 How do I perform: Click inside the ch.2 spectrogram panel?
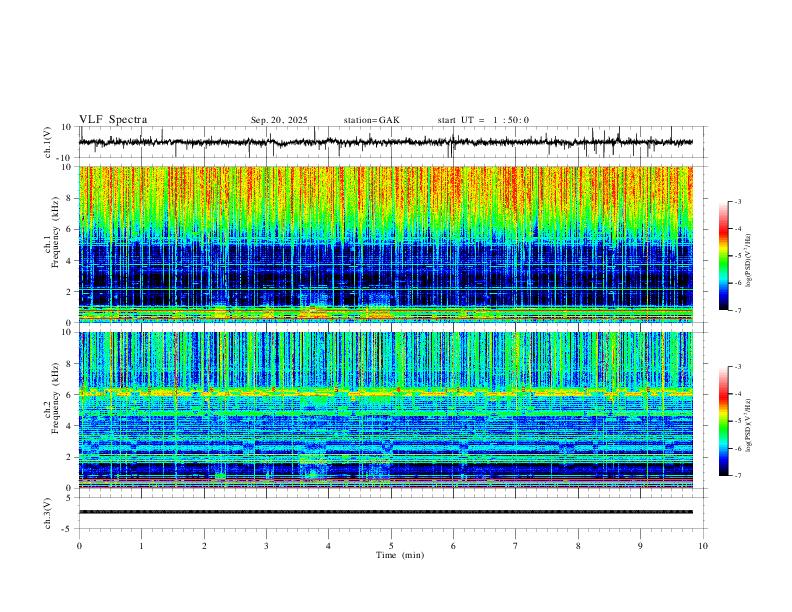[385, 410]
